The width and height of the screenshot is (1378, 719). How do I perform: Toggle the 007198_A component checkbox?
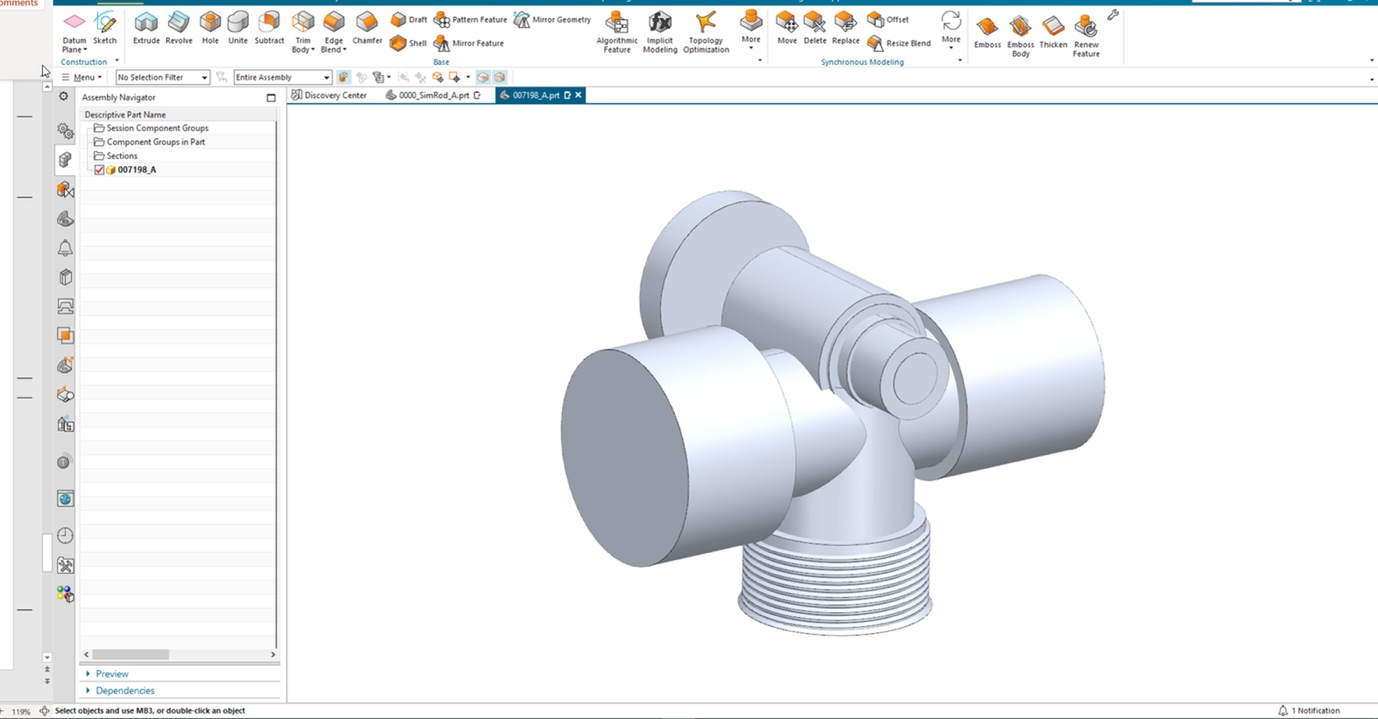coord(99,170)
